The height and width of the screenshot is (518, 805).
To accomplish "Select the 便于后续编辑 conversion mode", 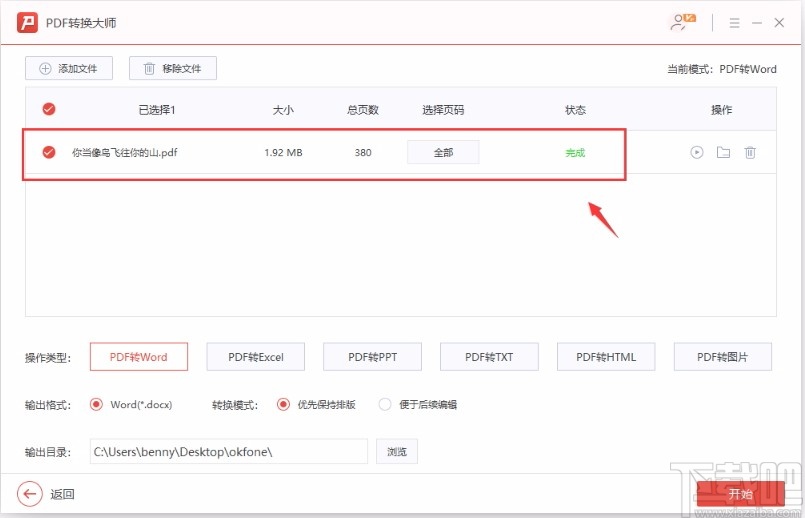I will pos(385,405).
